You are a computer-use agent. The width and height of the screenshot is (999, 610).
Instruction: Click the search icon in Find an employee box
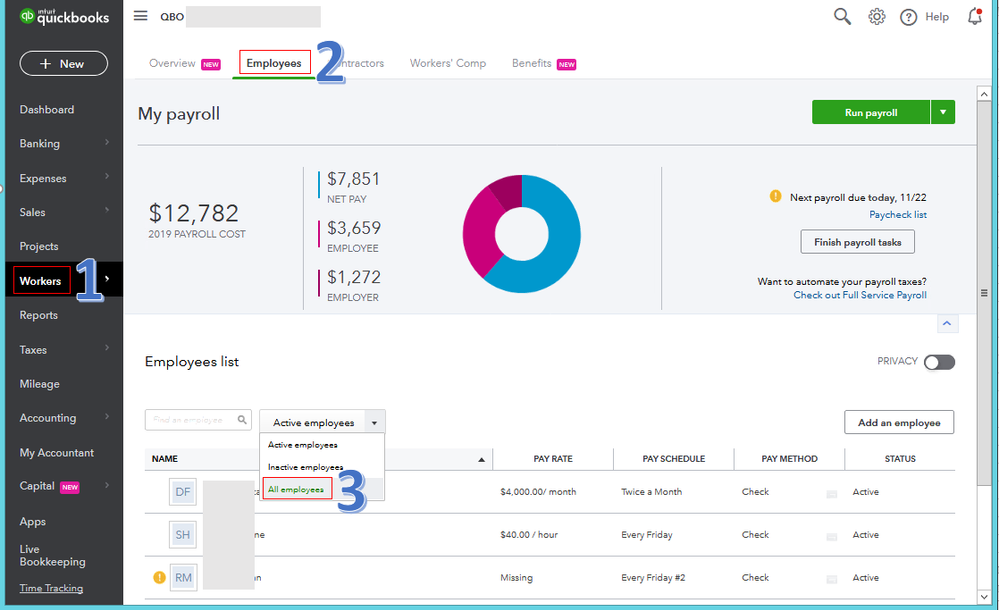pos(242,419)
